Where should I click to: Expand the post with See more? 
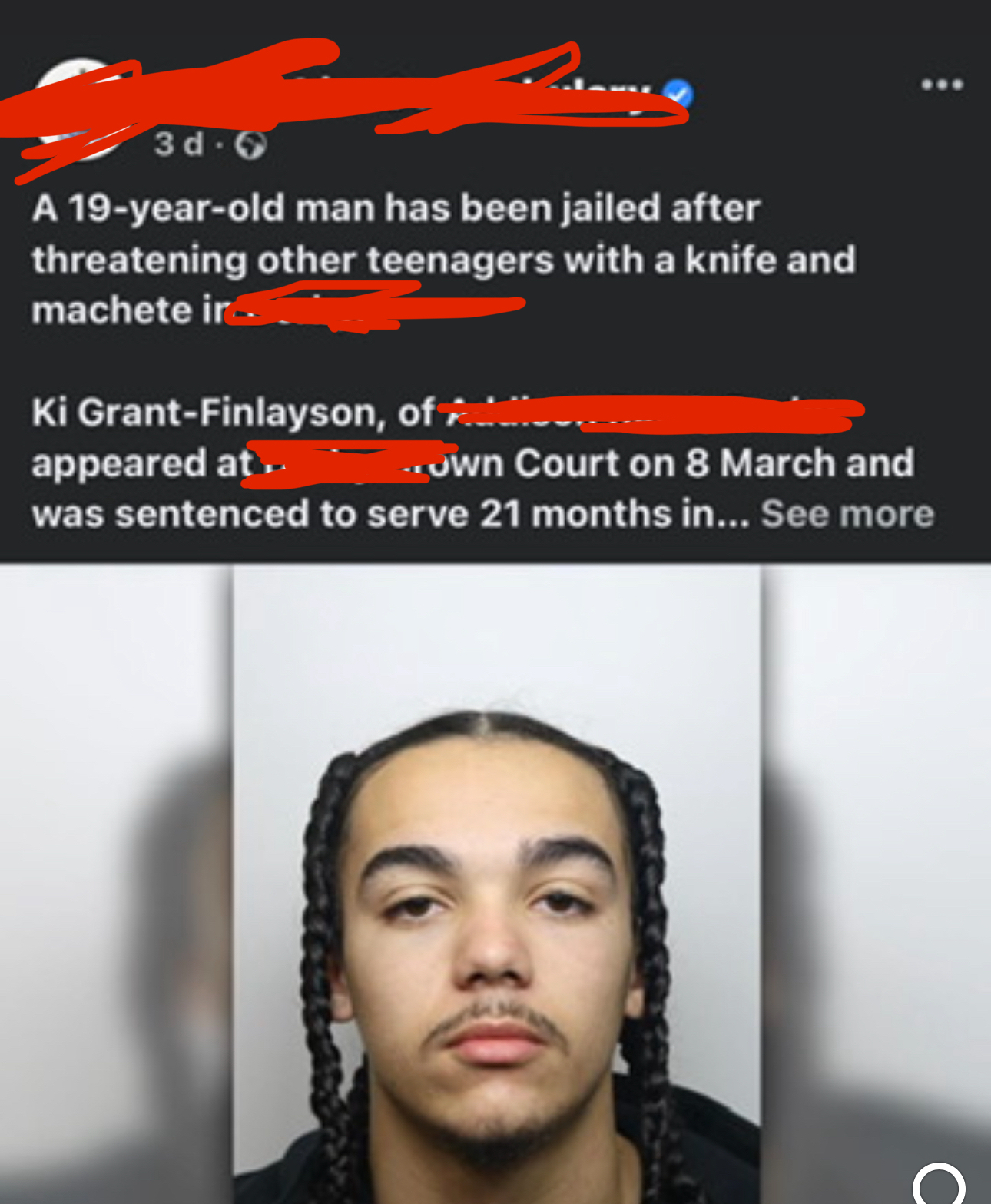[x=847, y=513]
